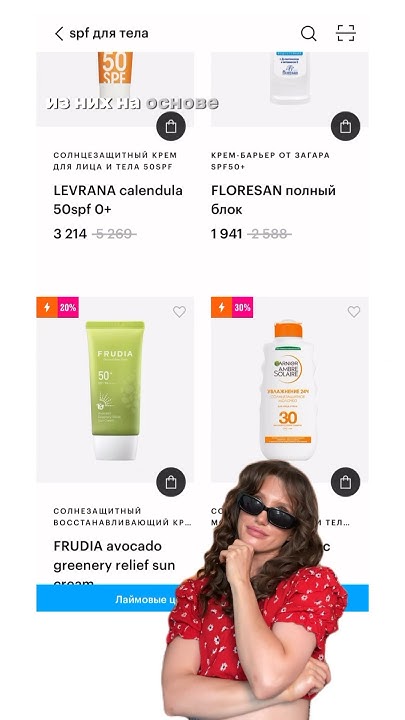Click the 30% flash discount badge
405x720 pixels.
(232, 307)
